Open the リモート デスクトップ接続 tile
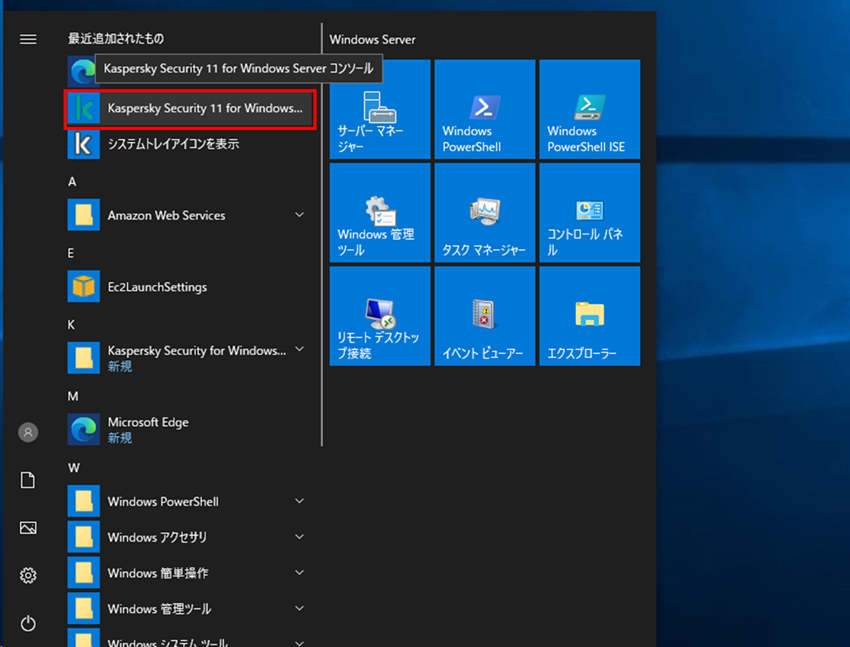Viewport: 850px width, 647px height. (x=380, y=316)
